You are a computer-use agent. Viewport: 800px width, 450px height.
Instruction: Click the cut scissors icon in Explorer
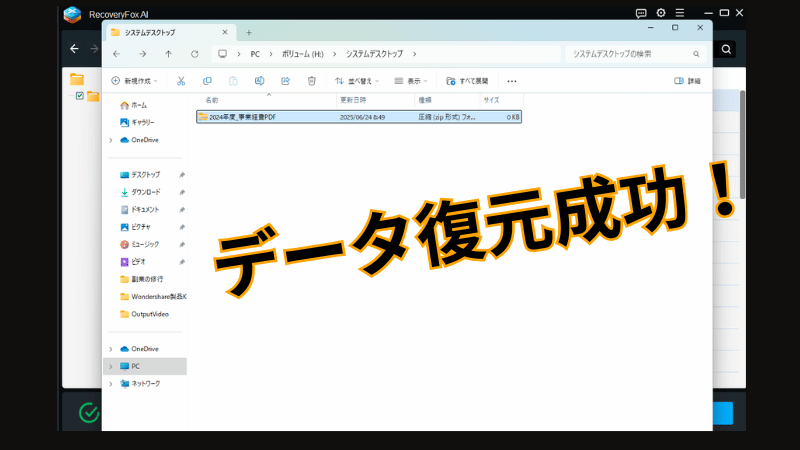pyautogui.click(x=181, y=80)
